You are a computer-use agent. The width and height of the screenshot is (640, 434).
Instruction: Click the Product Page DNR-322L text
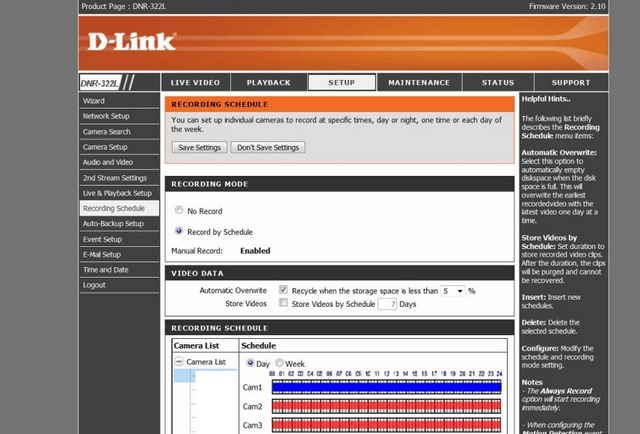click(124, 6)
